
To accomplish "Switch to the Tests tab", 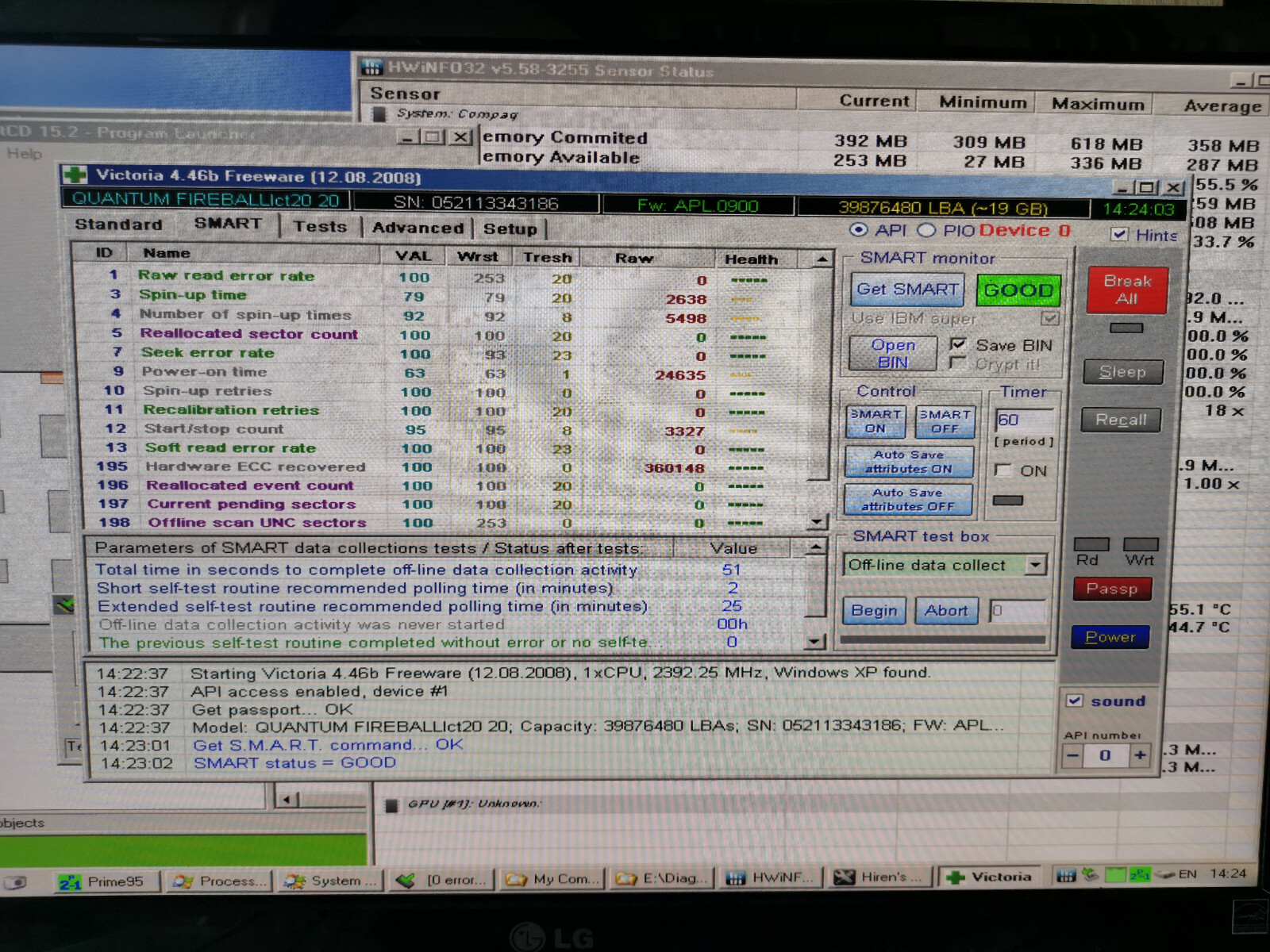I will click(320, 227).
